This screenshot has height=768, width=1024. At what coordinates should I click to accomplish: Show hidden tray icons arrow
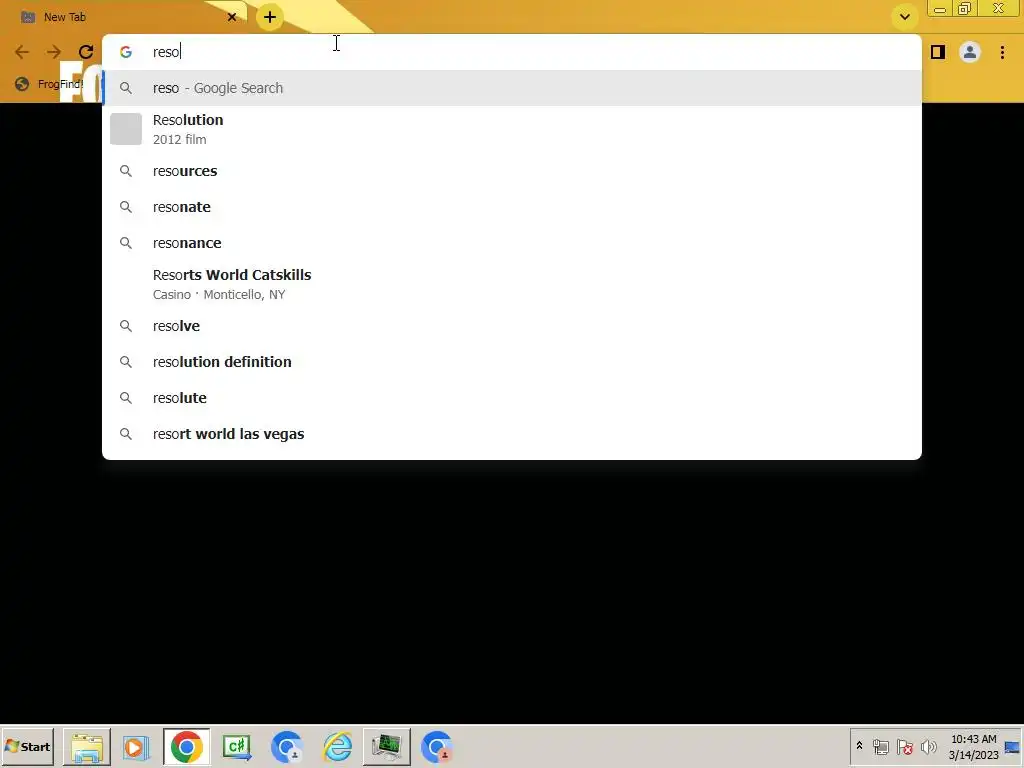click(x=859, y=746)
